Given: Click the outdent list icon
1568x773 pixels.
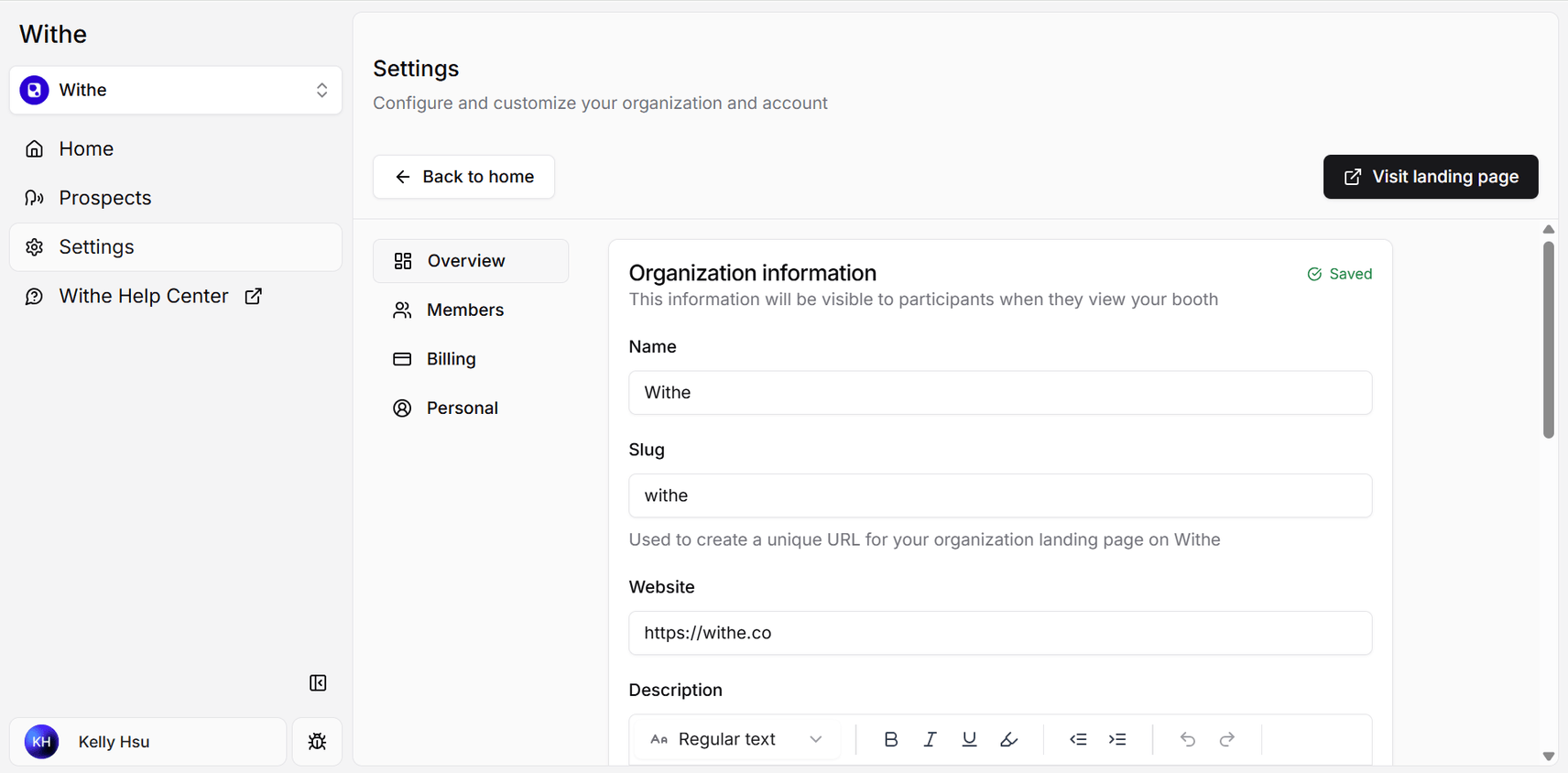Looking at the screenshot, I should click(1078, 739).
